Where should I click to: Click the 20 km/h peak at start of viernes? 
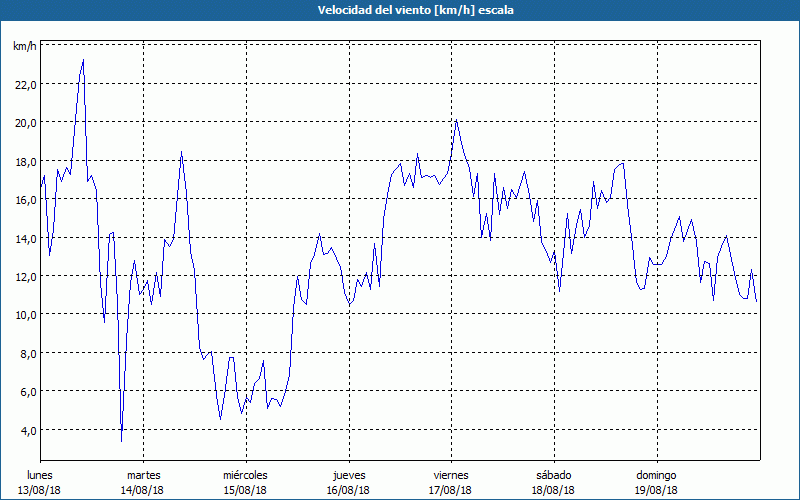click(457, 120)
